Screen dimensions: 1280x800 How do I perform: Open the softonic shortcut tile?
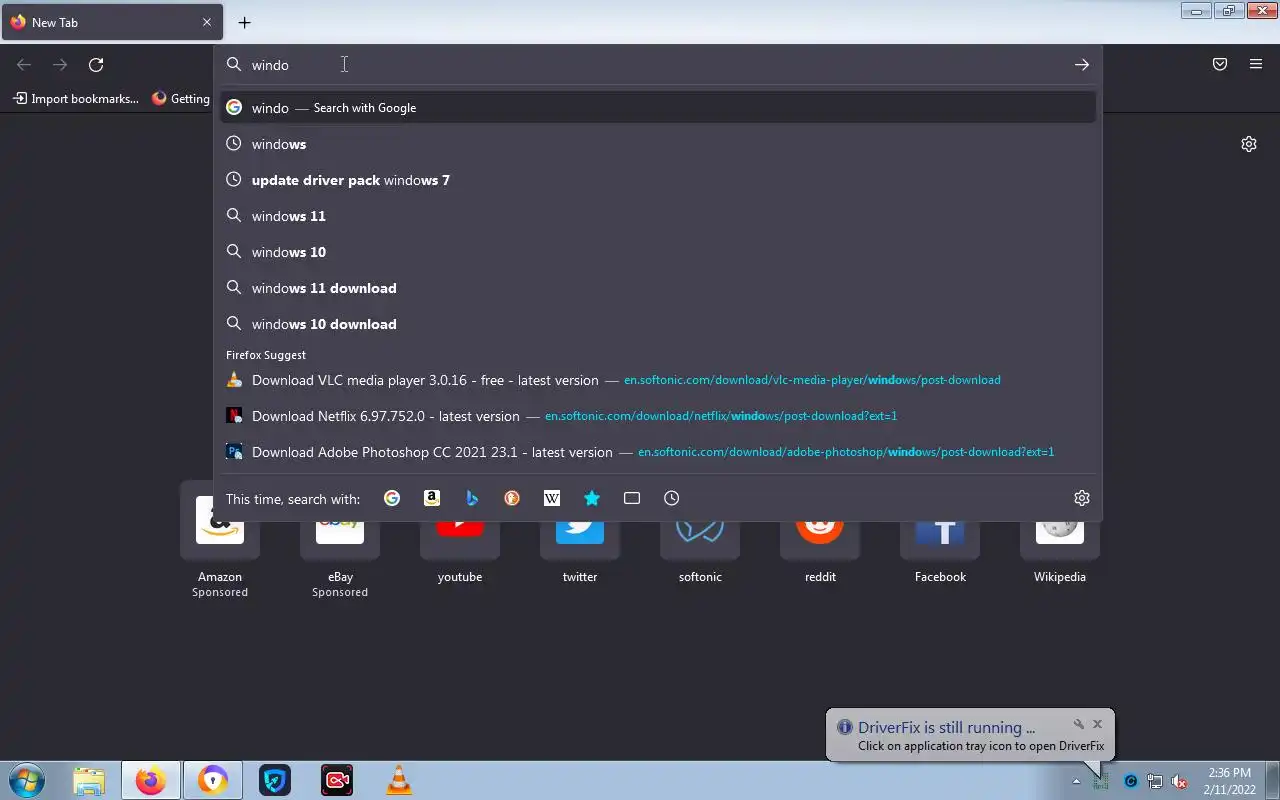[700, 540]
